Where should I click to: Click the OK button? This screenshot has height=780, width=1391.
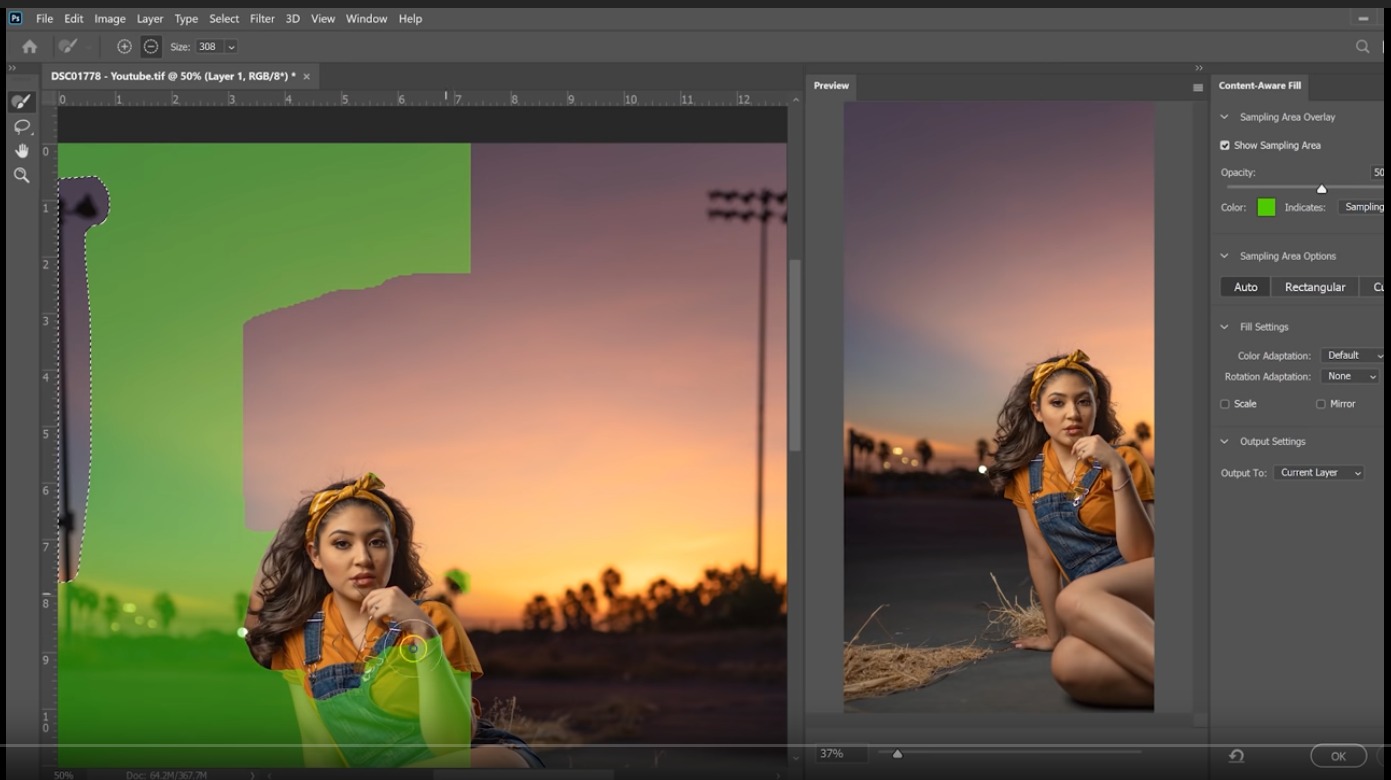[1337, 756]
